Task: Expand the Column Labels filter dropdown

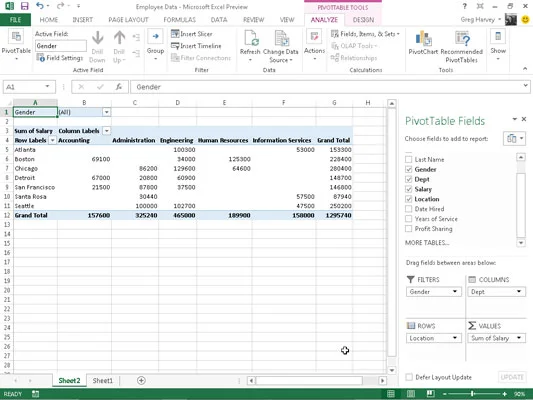Action: pos(106,131)
